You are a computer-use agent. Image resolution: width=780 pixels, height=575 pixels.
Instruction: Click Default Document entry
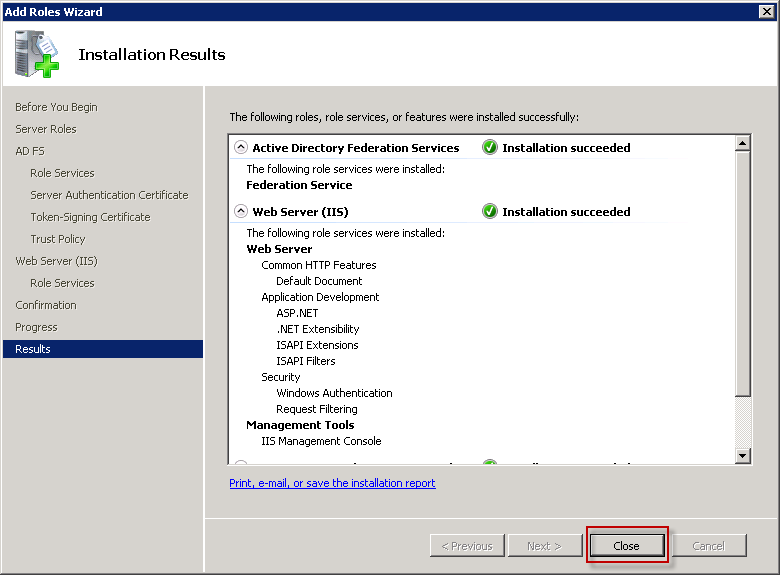[x=319, y=281]
